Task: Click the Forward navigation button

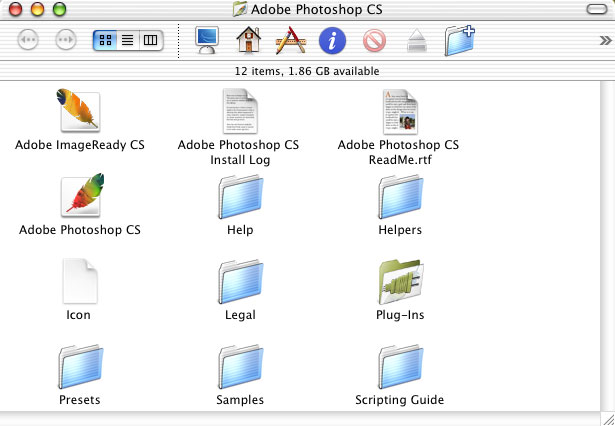Action: pyautogui.click(x=66, y=41)
